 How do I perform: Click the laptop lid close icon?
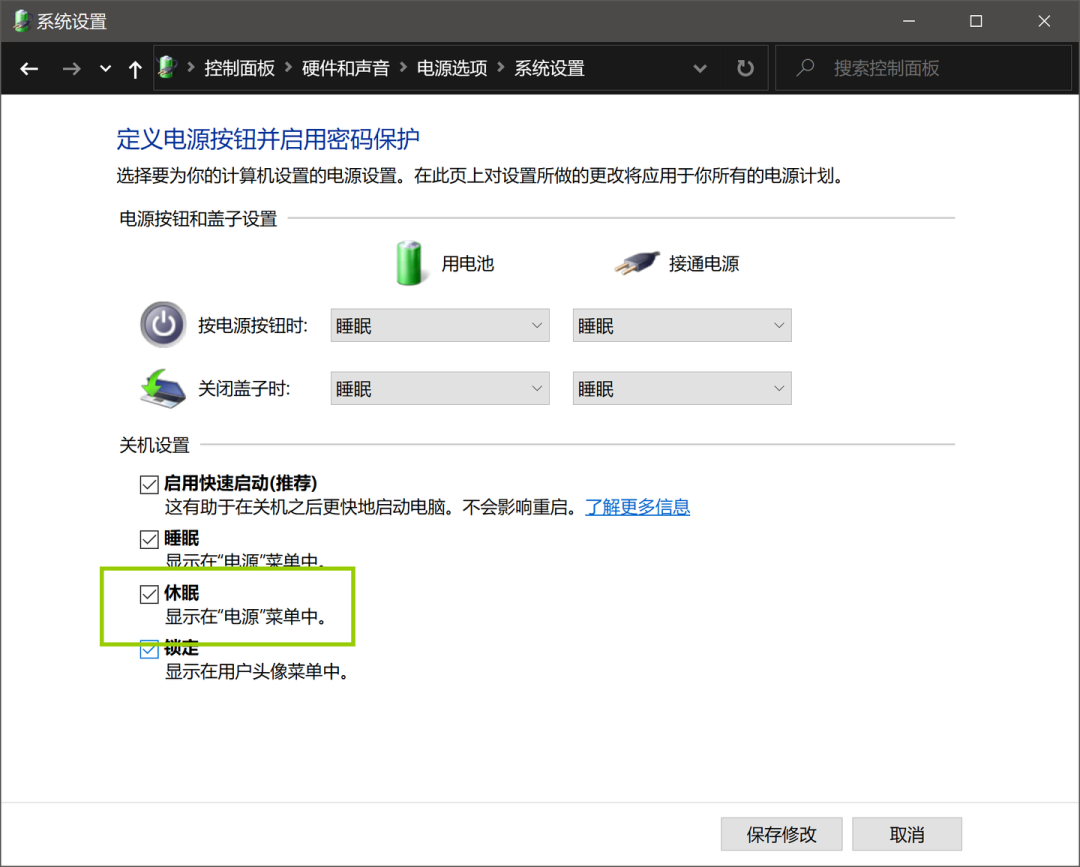point(163,388)
